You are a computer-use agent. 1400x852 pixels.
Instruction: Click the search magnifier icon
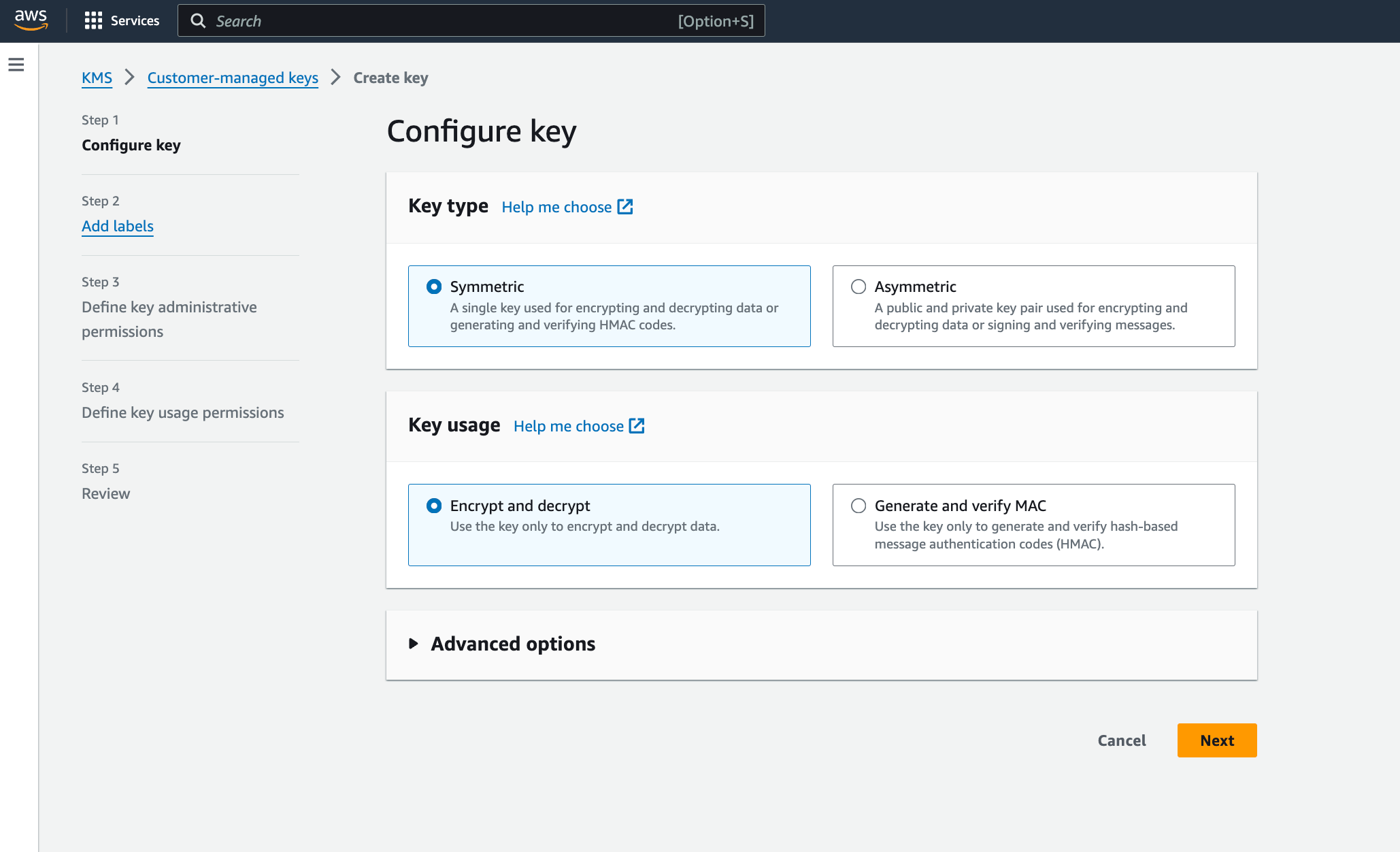click(x=198, y=21)
